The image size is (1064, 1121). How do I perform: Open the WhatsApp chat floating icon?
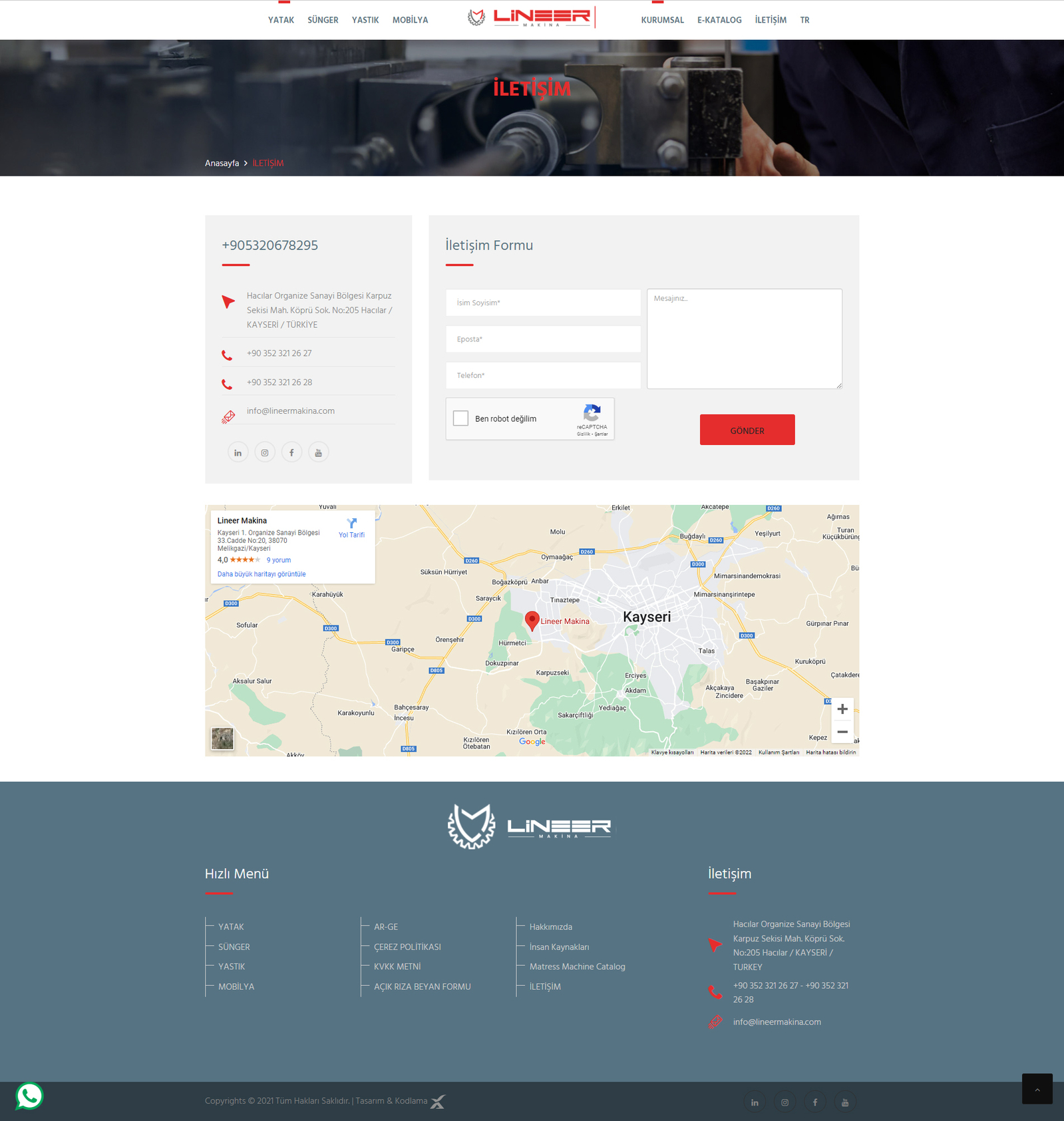29,1096
